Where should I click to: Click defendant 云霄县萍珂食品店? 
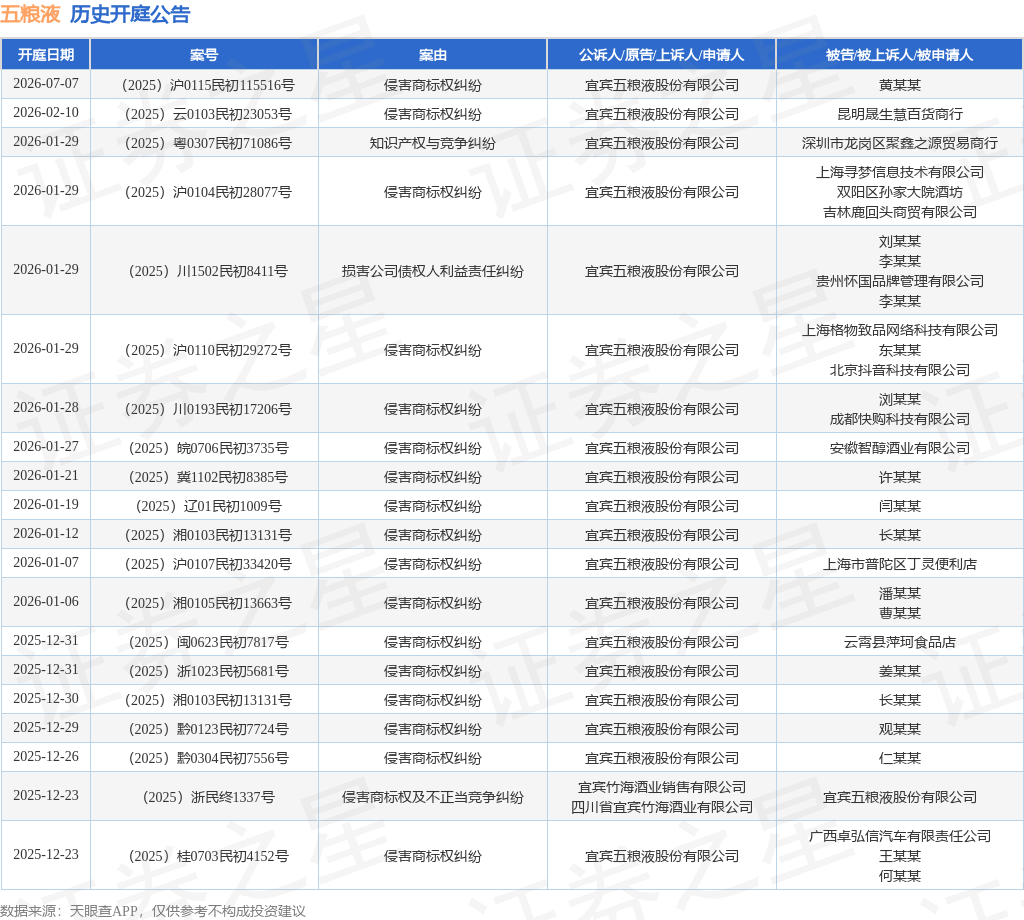point(899,642)
